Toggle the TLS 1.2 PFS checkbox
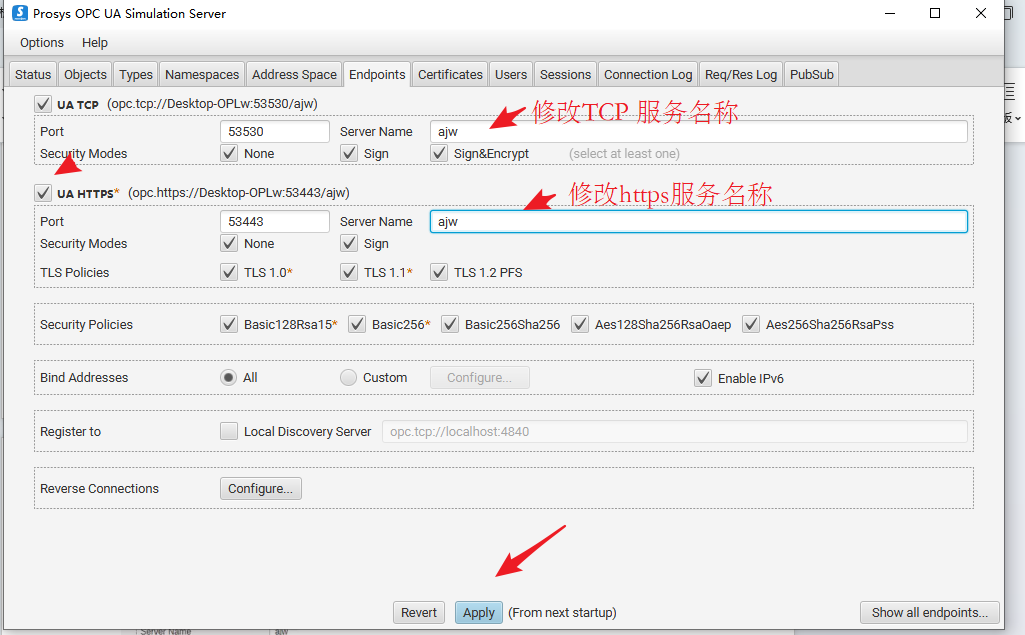1025x635 pixels. tap(439, 272)
